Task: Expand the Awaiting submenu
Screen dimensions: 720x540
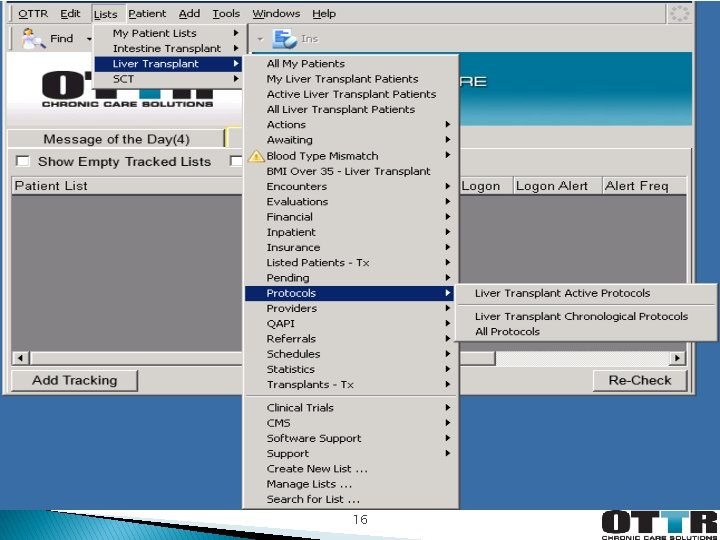Action: 350,140
